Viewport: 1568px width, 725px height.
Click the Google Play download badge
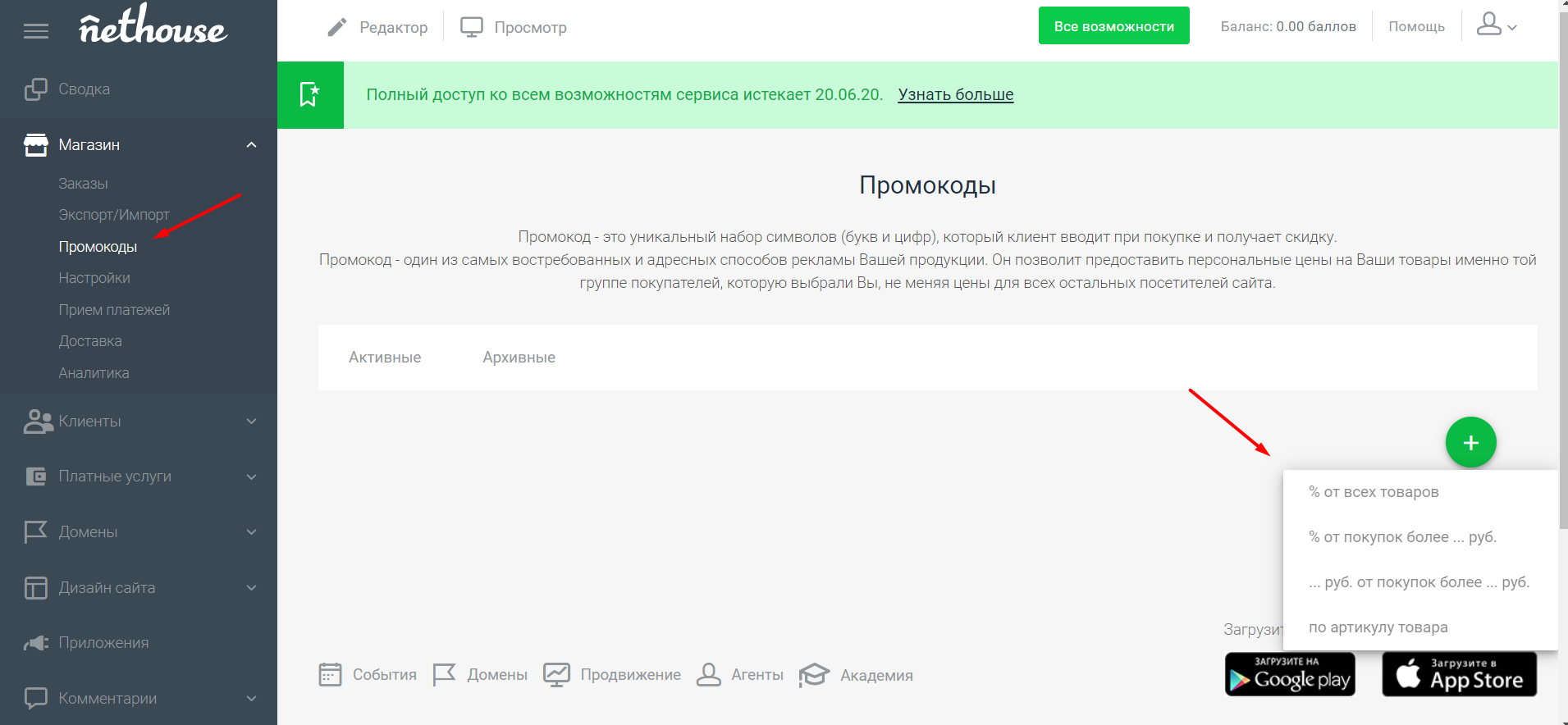[x=1290, y=674]
